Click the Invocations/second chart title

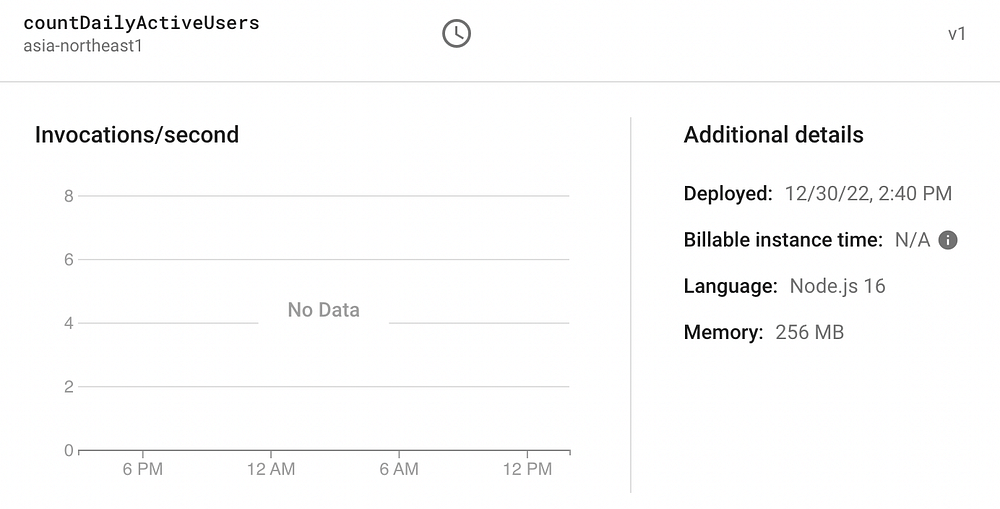pyautogui.click(x=137, y=135)
